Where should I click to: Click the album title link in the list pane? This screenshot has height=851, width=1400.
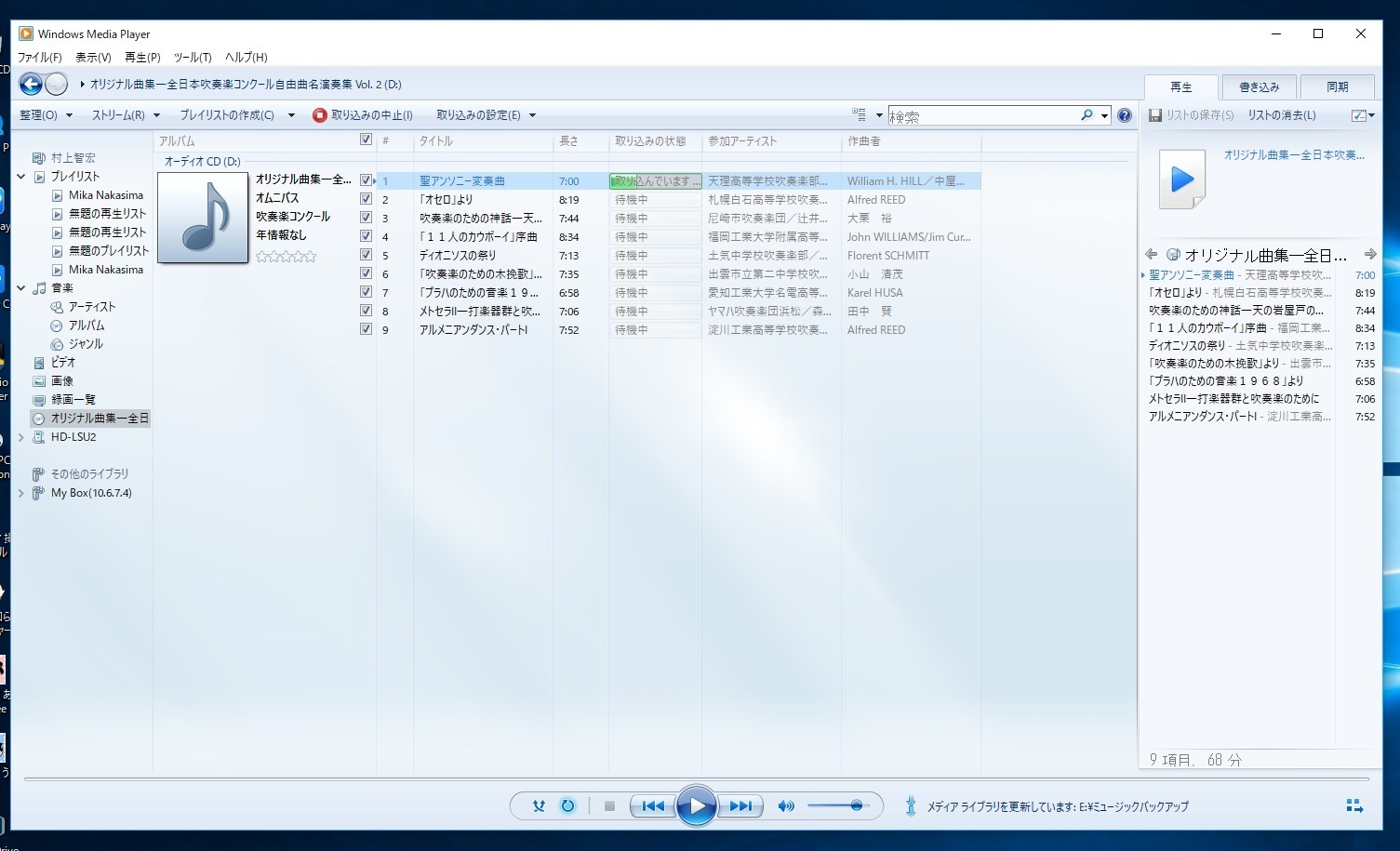(1294, 155)
